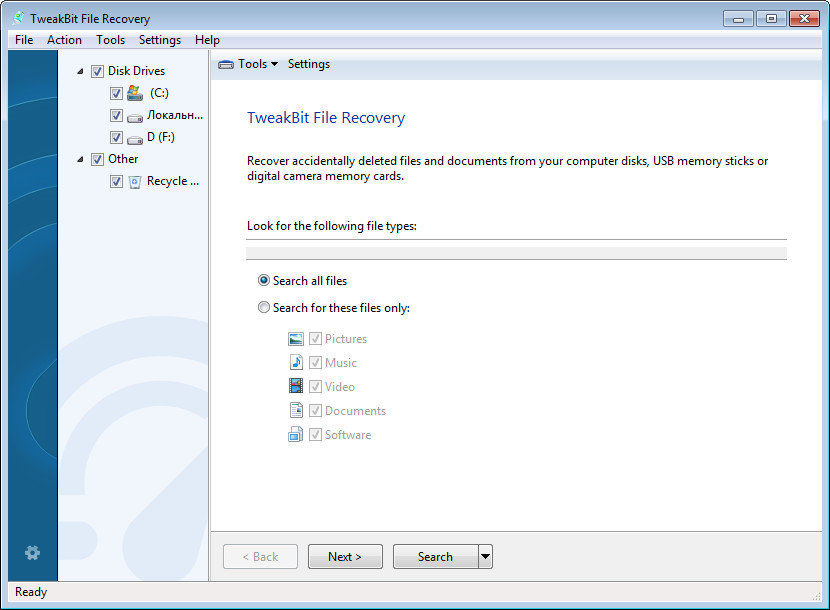Click the Documents file type icon

click(x=296, y=410)
